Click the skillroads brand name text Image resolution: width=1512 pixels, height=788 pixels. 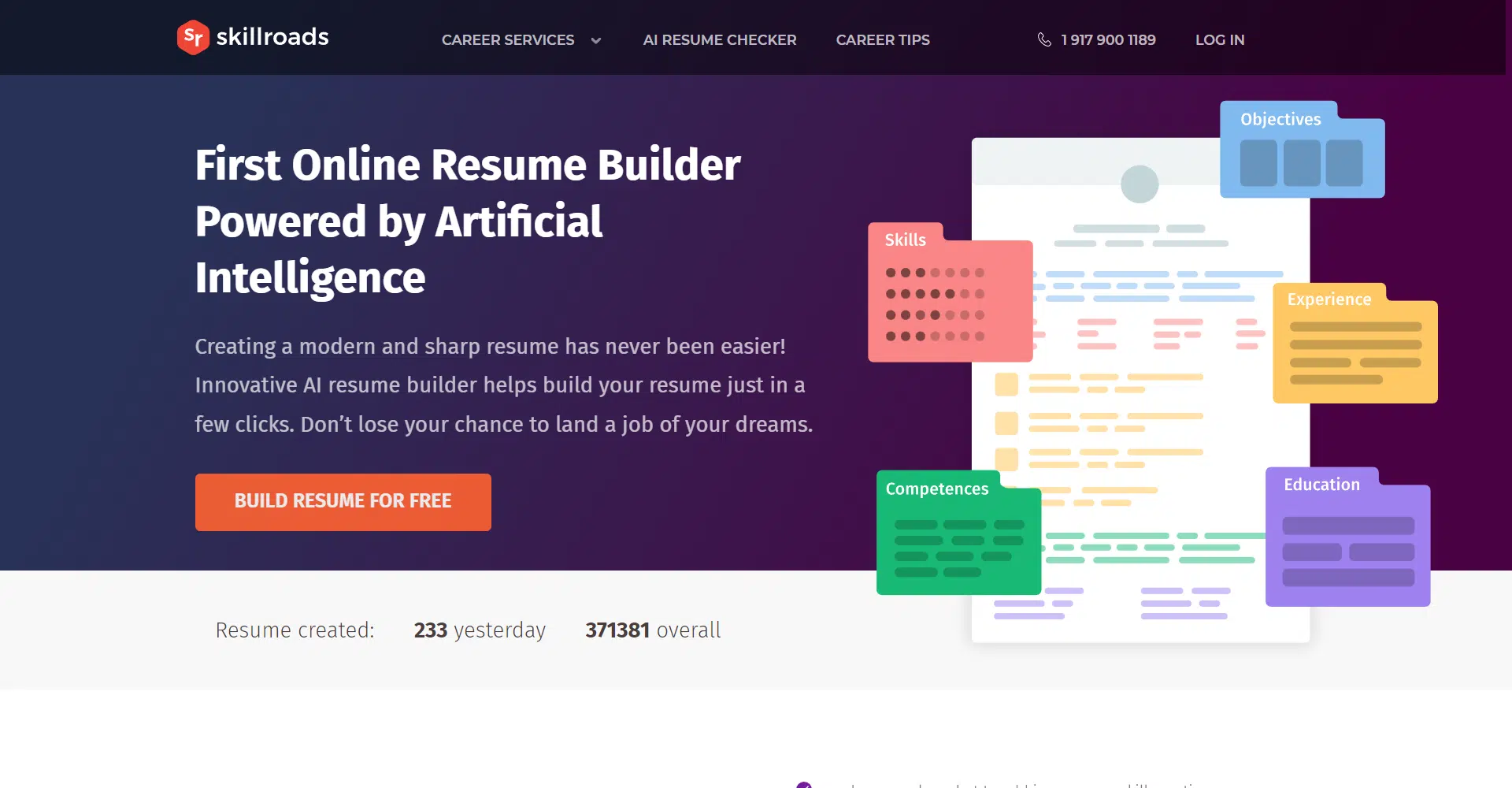[272, 37]
